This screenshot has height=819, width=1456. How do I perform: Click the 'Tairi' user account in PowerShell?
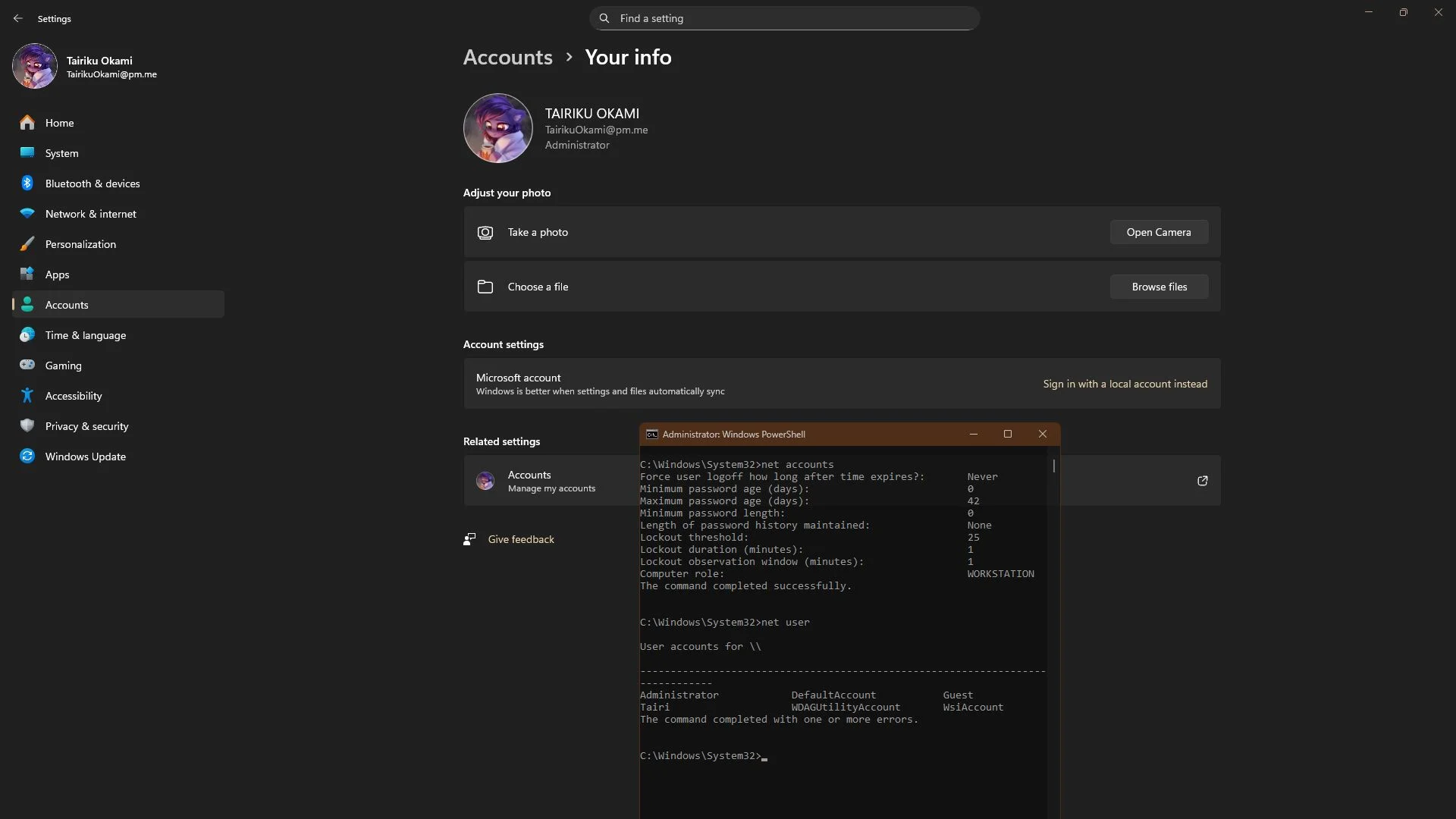tap(654, 708)
